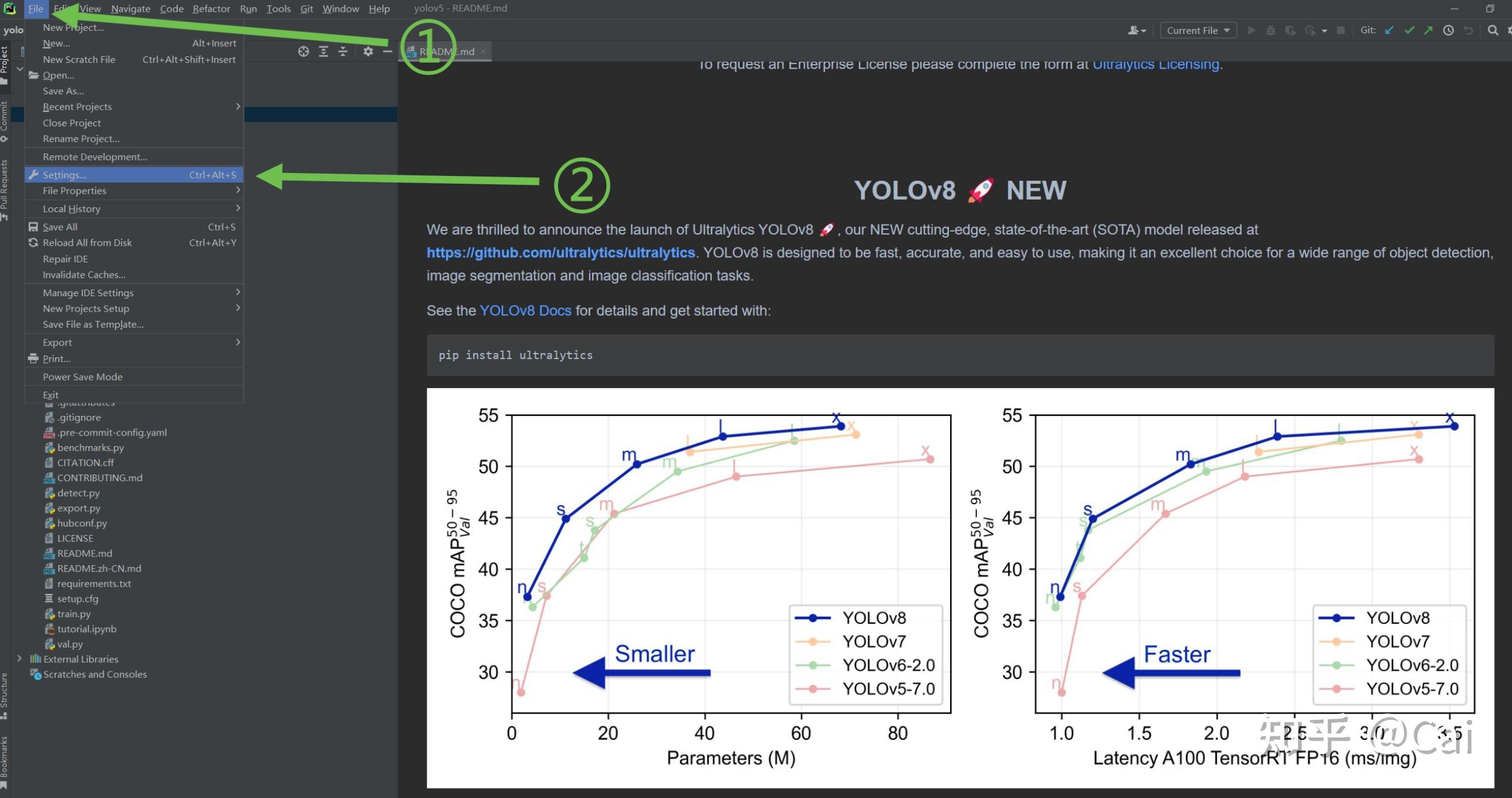Click the Git commit checkmark icon

pos(1409,30)
